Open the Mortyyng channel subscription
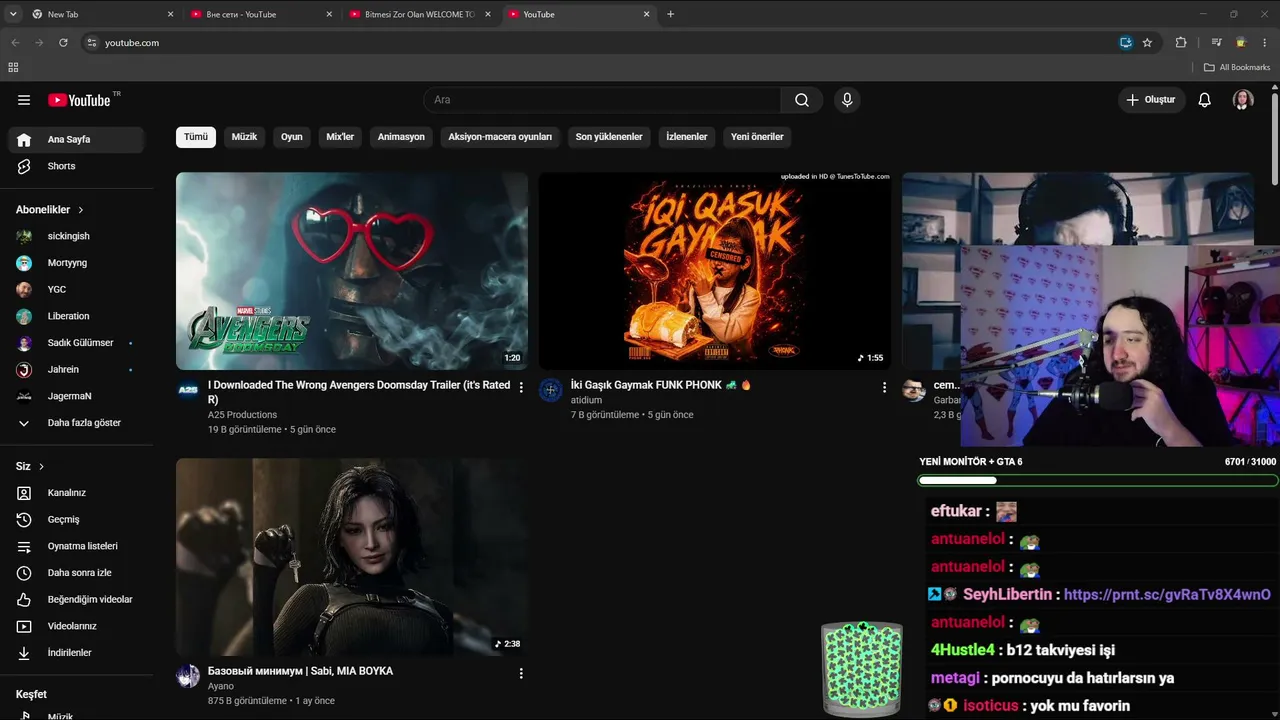Image resolution: width=1280 pixels, height=720 pixels. point(77,263)
